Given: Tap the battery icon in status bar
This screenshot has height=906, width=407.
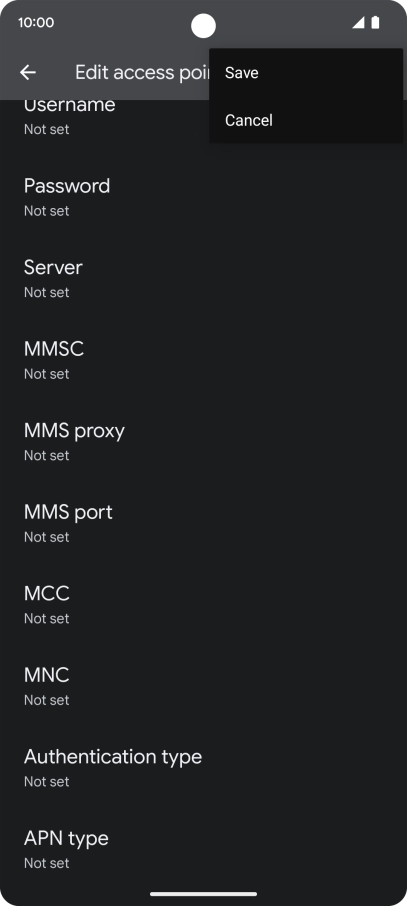Looking at the screenshot, I should coord(375,23).
